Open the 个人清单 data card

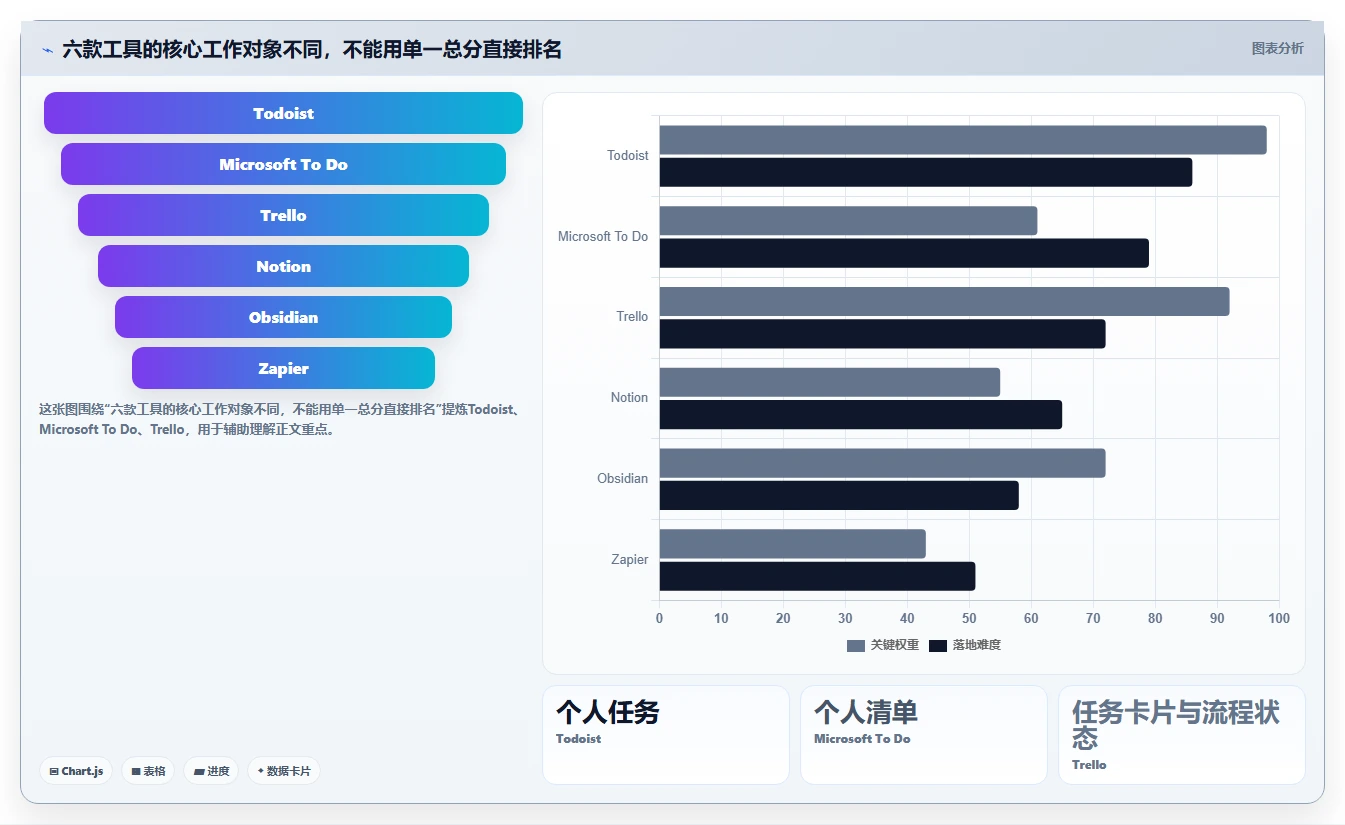[x=924, y=735]
